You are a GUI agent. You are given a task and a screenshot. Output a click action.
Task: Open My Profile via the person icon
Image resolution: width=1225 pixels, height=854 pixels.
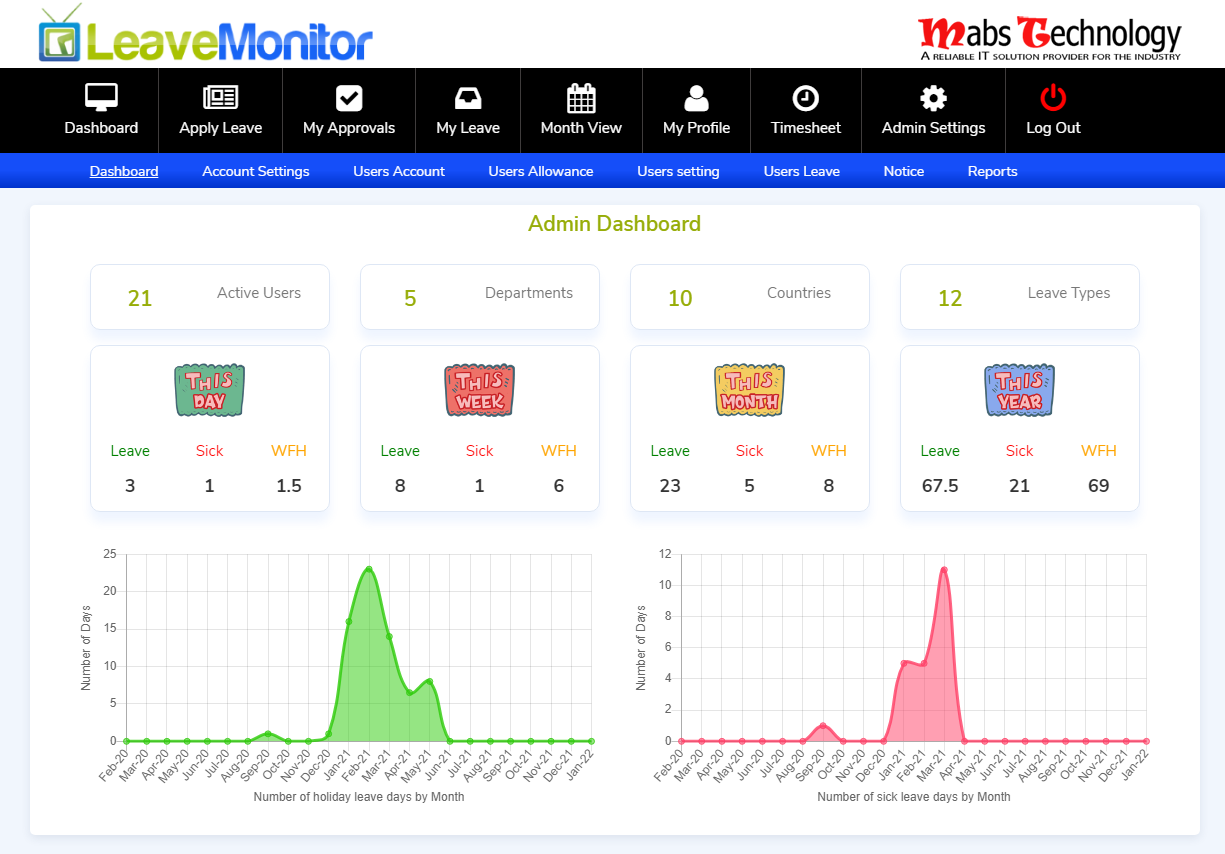(x=696, y=97)
